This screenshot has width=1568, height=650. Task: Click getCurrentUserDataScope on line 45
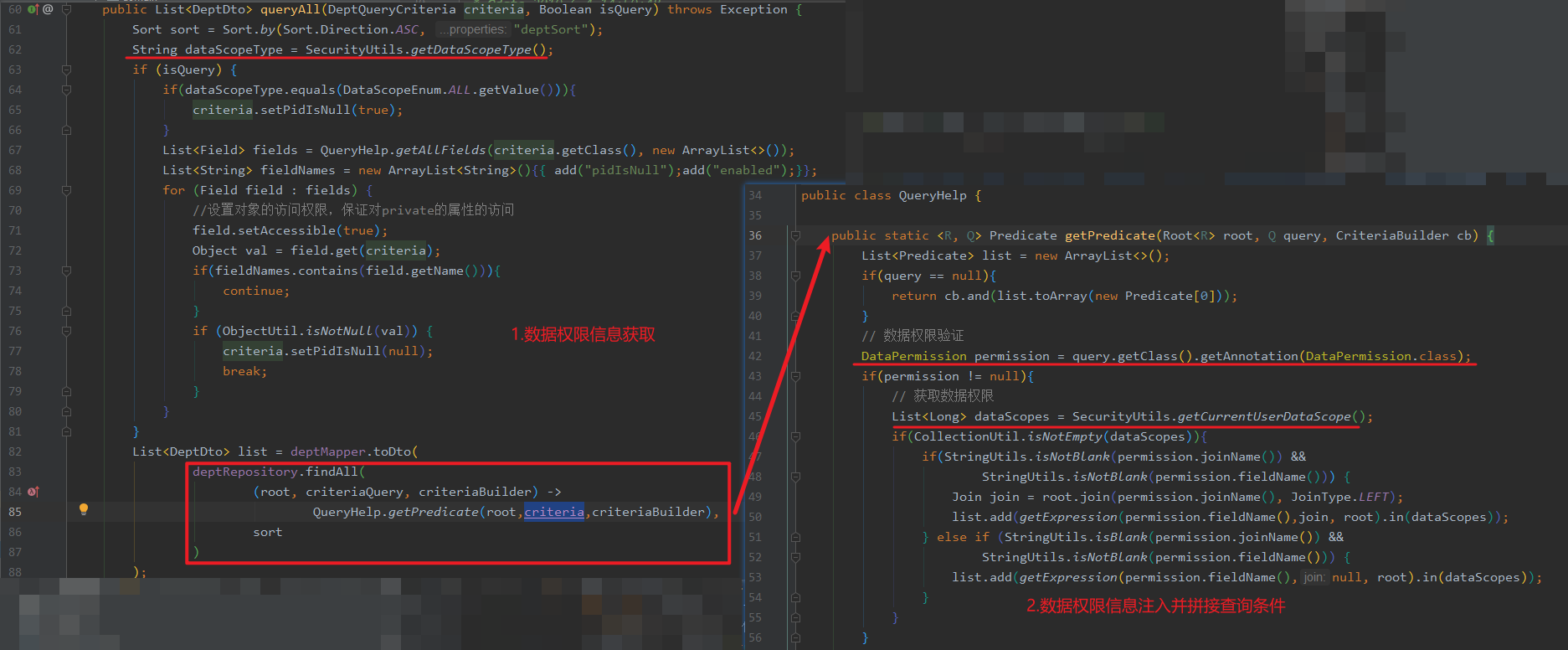tap(1264, 416)
